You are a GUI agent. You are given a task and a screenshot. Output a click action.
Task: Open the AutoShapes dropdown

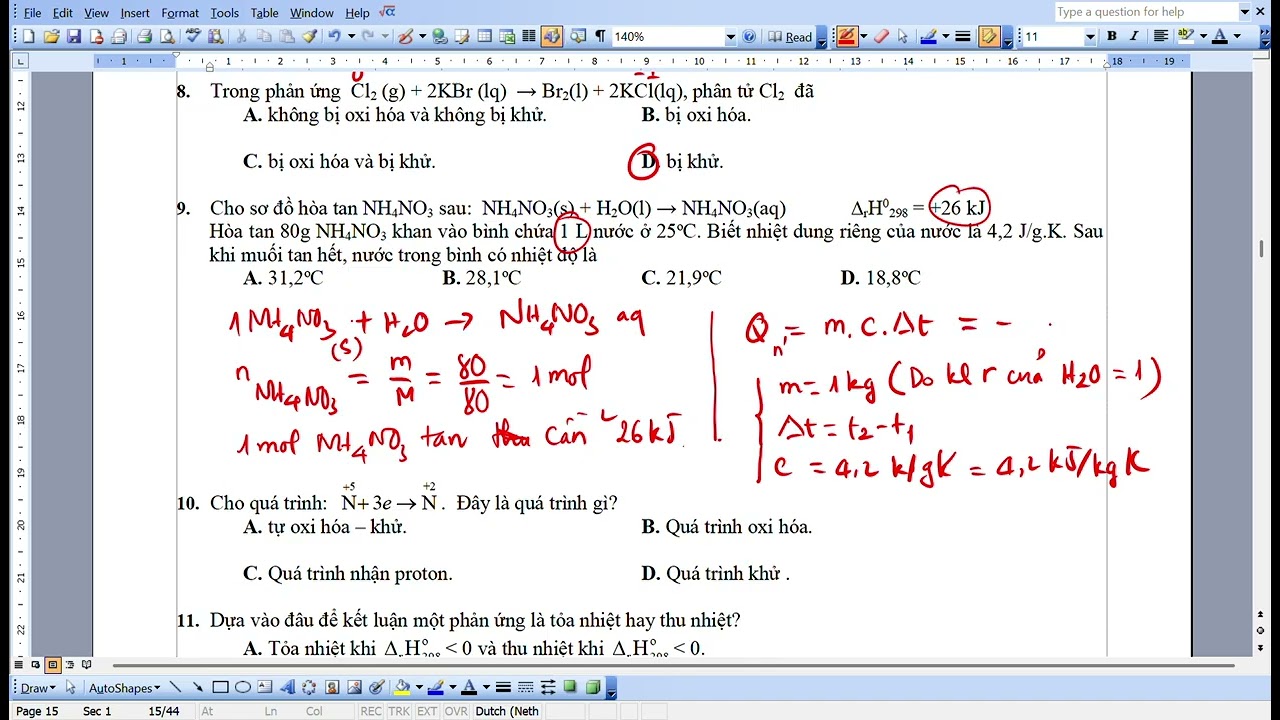click(x=125, y=687)
